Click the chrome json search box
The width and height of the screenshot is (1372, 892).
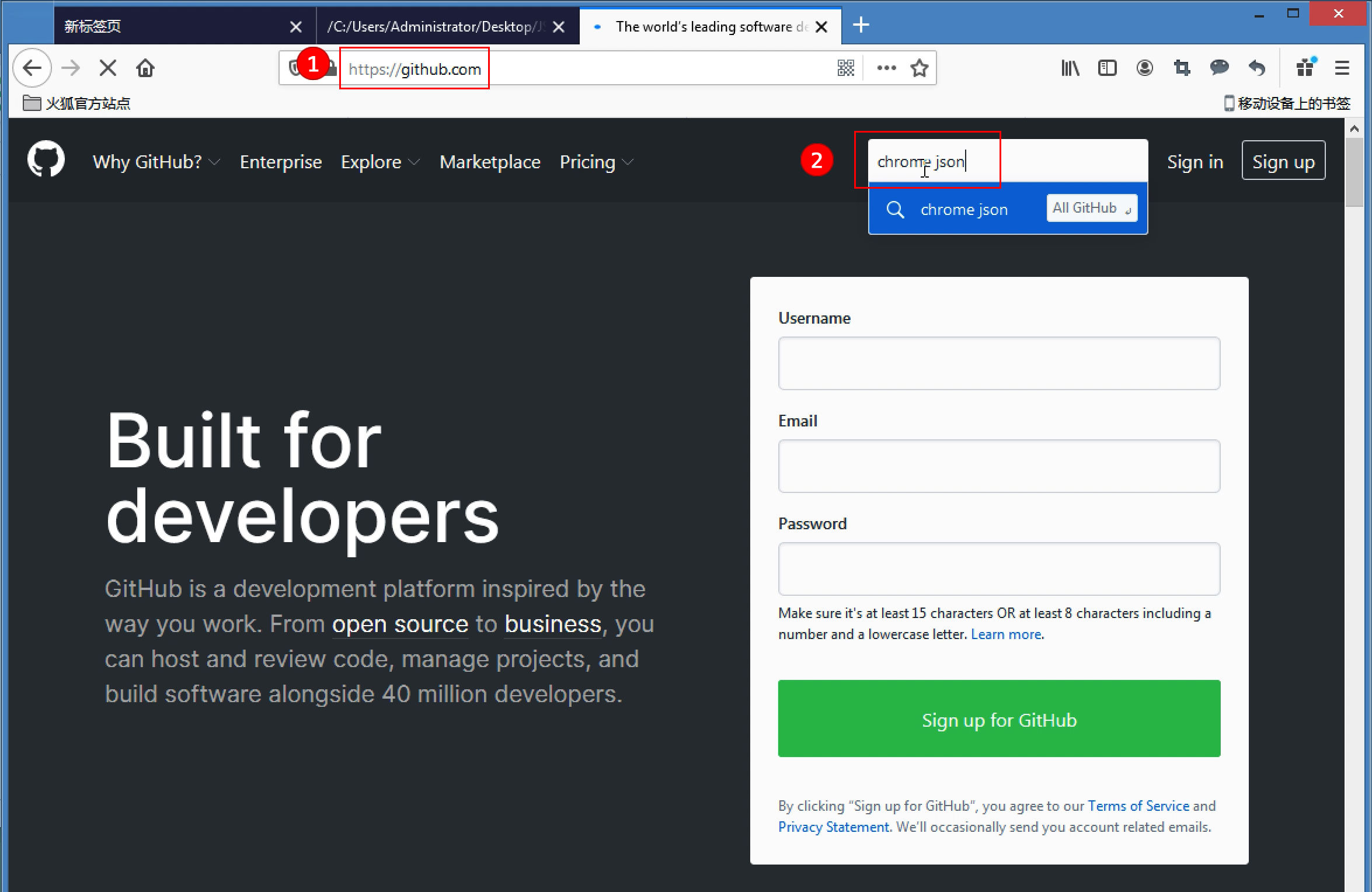pos(1008,161)
